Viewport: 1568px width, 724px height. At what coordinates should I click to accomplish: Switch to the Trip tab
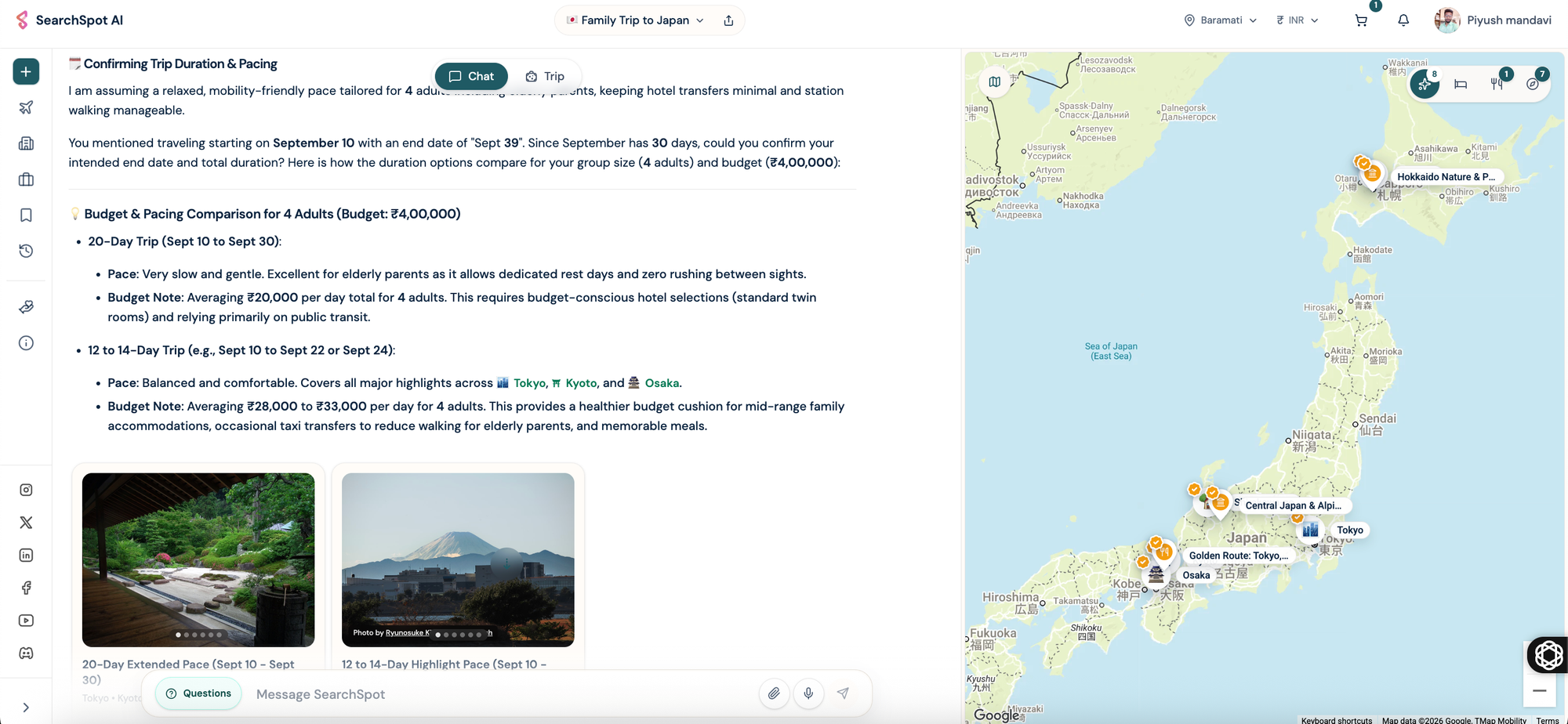pyautogui.click(x=545, y=76)
